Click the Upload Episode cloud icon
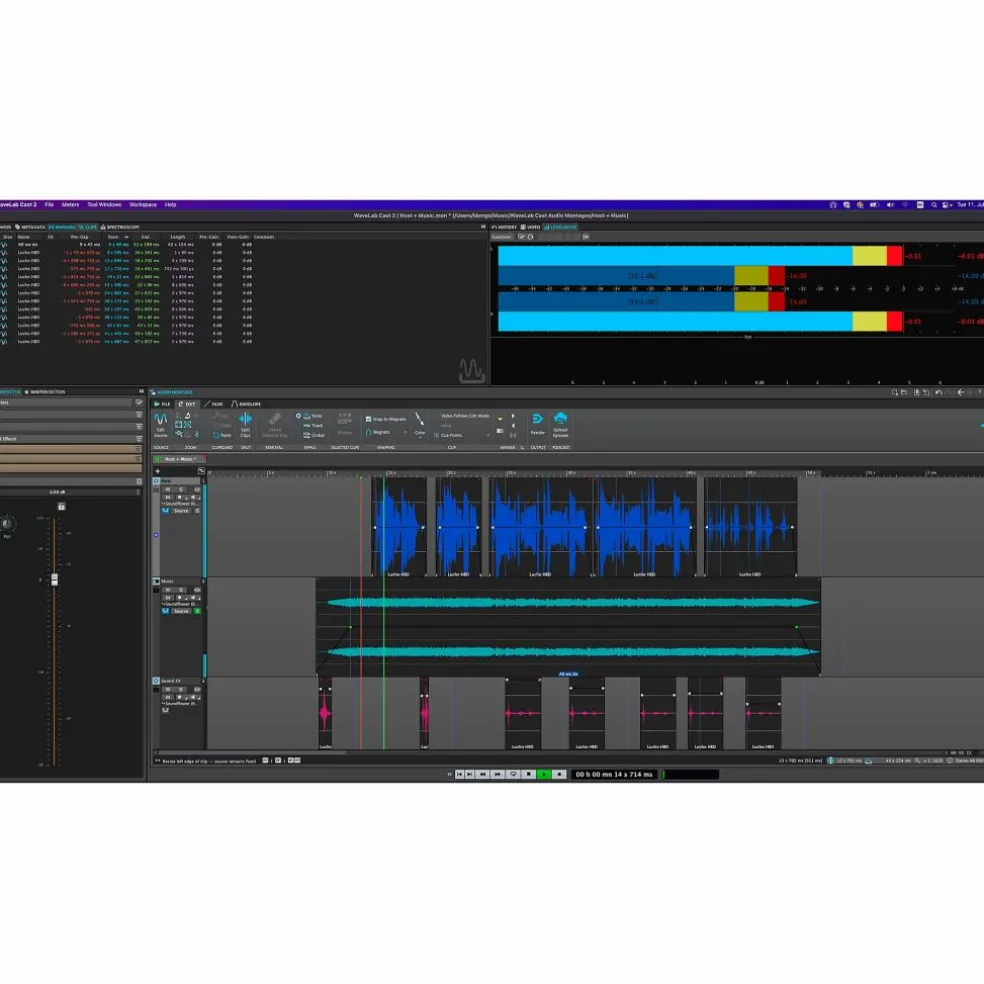The image size is (984, 984). pyautogui.click(x=560, y=419)
